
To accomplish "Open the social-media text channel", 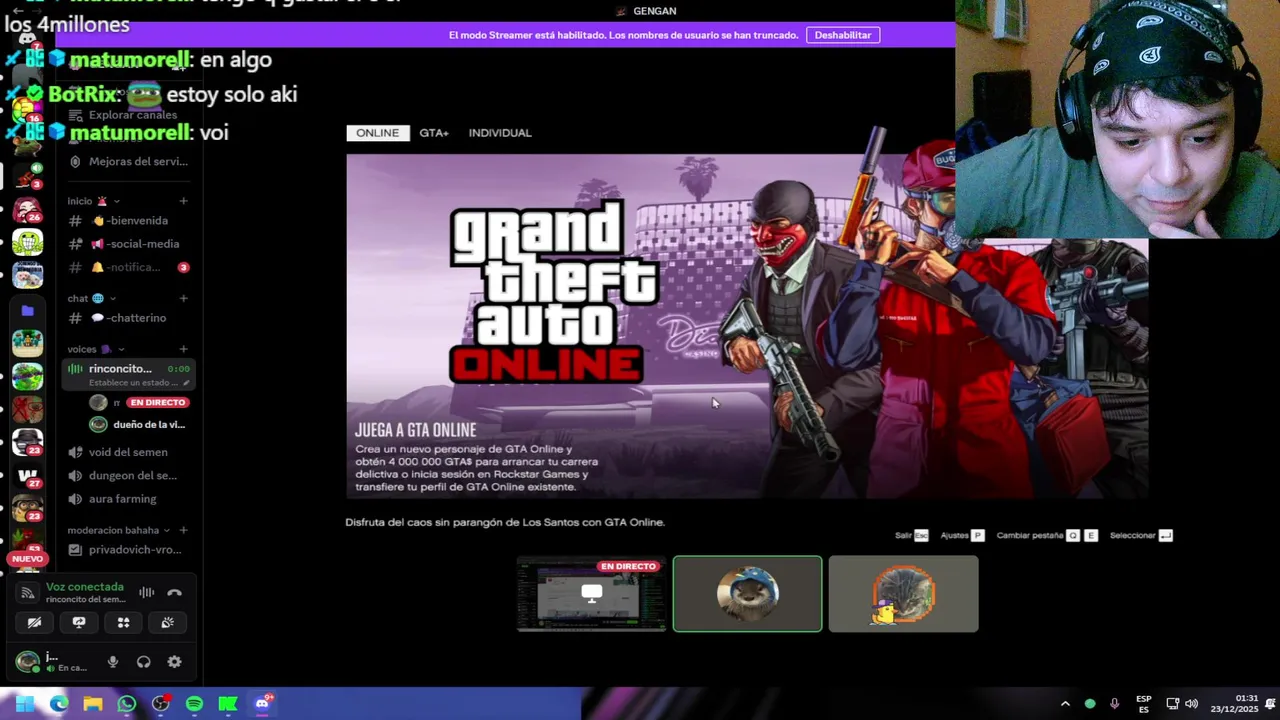I will (128, 244).
